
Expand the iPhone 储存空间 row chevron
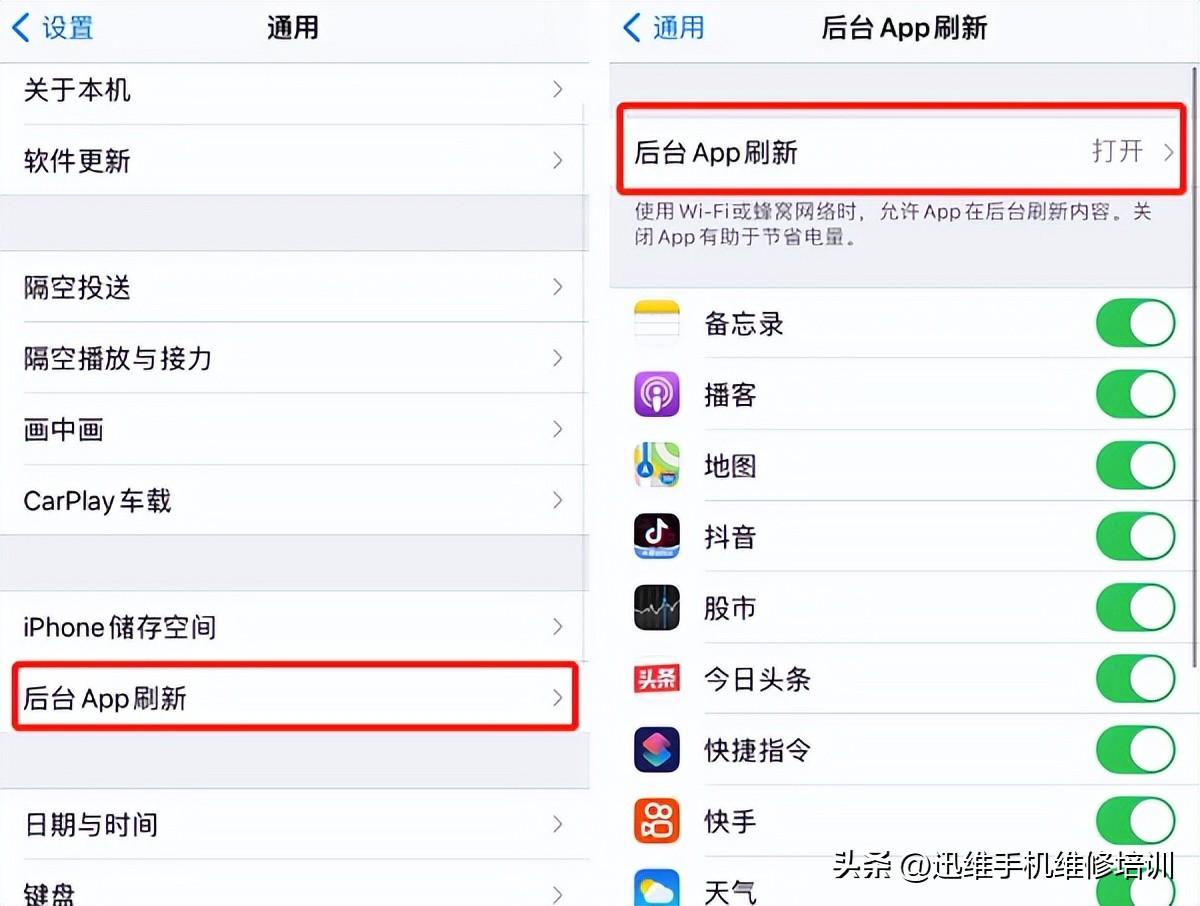pyautogui.click(x=557, y=627)
